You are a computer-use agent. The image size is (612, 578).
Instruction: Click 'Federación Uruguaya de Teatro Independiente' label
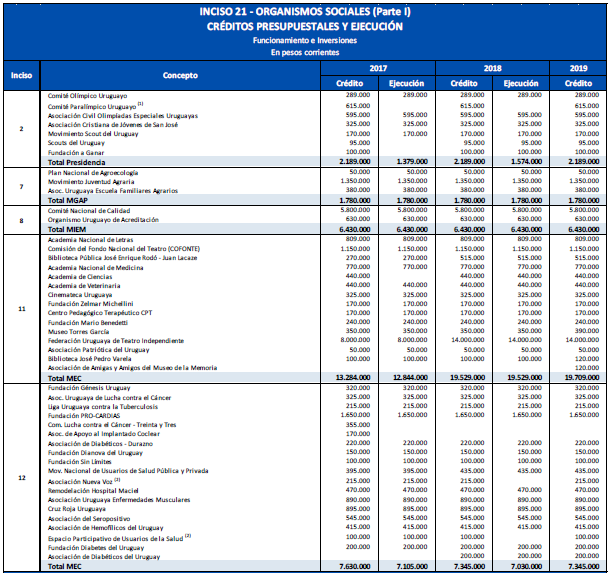pyautogui.click(x=116, y=341)
